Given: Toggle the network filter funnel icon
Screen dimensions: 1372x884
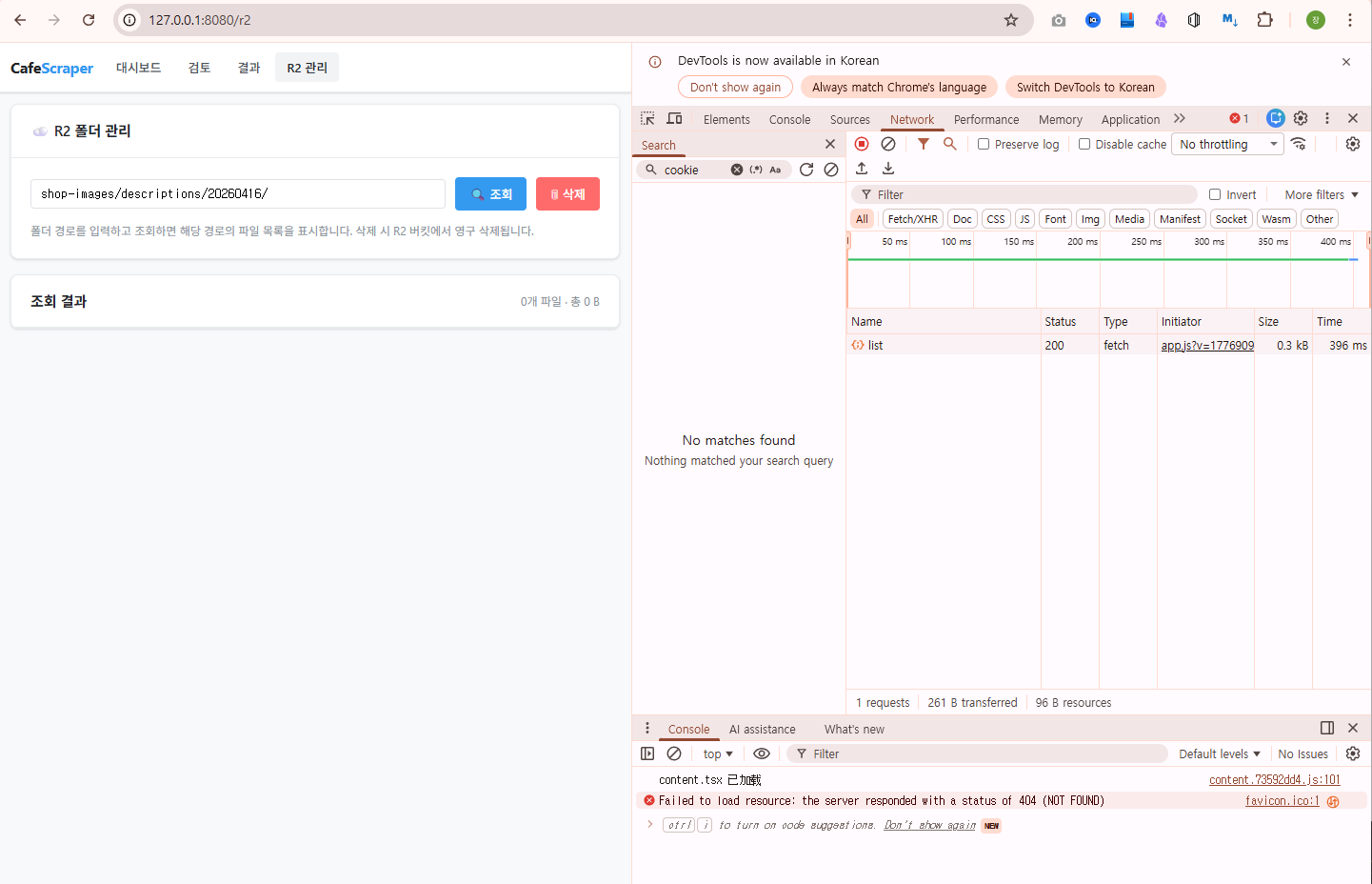Looking at the screenshot, I should [x=923, y=144].
